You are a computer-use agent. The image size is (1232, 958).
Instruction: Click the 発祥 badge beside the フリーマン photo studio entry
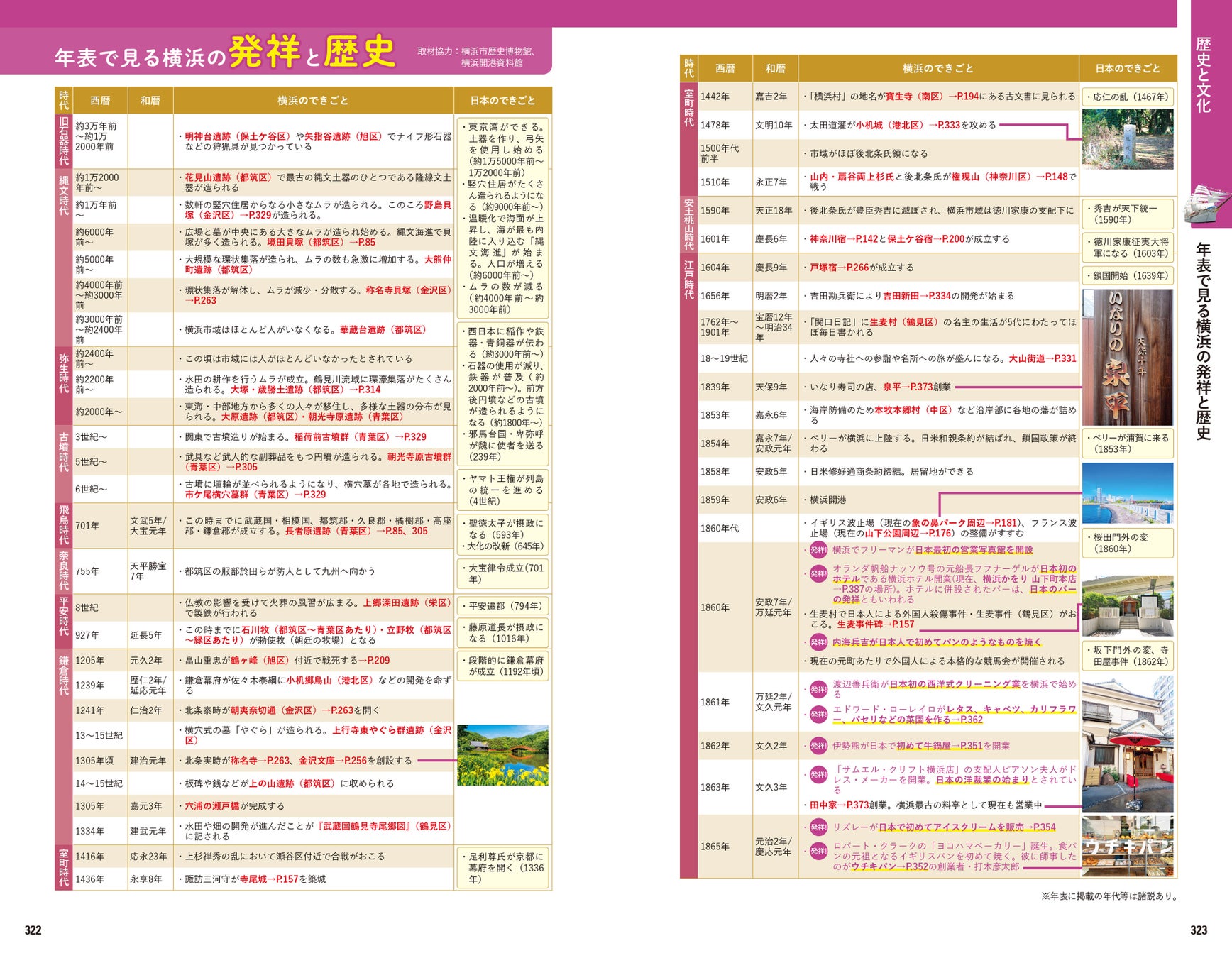[x=818, y=550]
